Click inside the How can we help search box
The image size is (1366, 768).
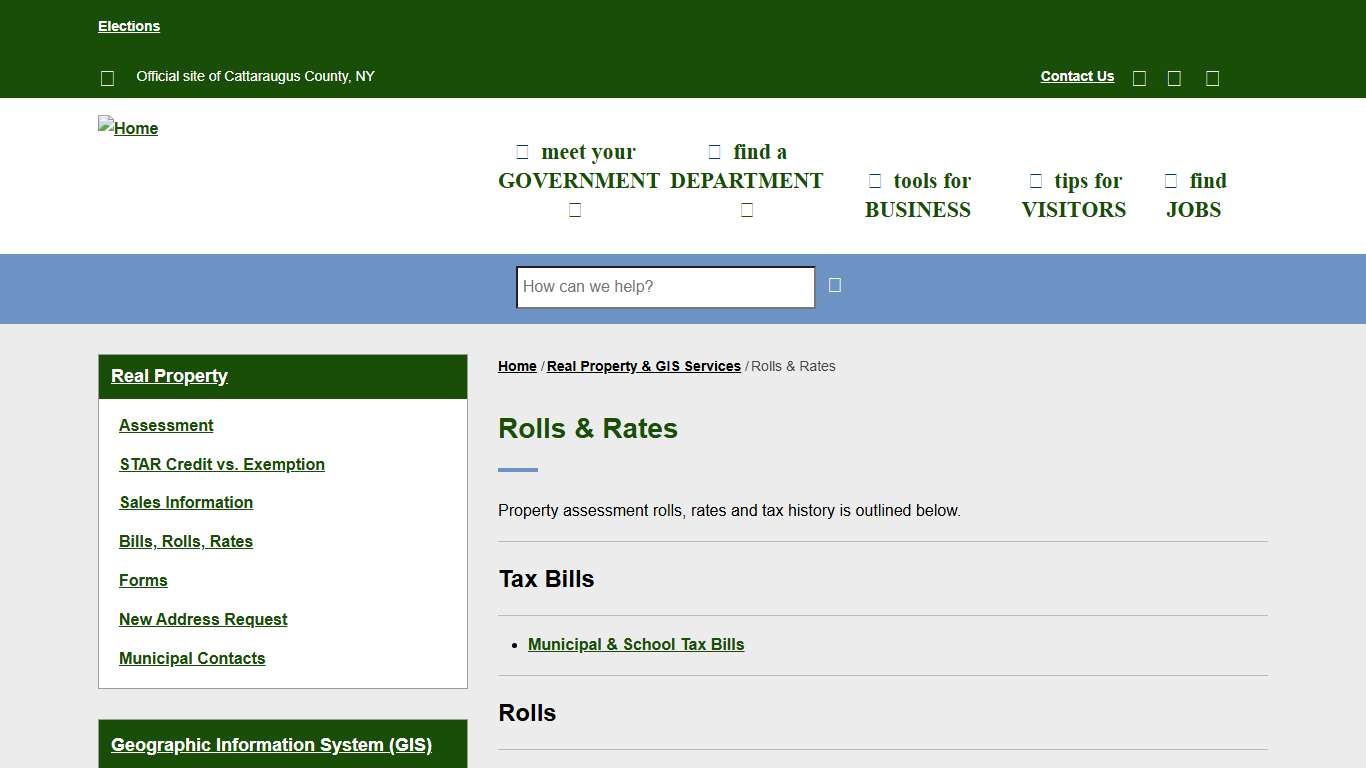(664, 287)
